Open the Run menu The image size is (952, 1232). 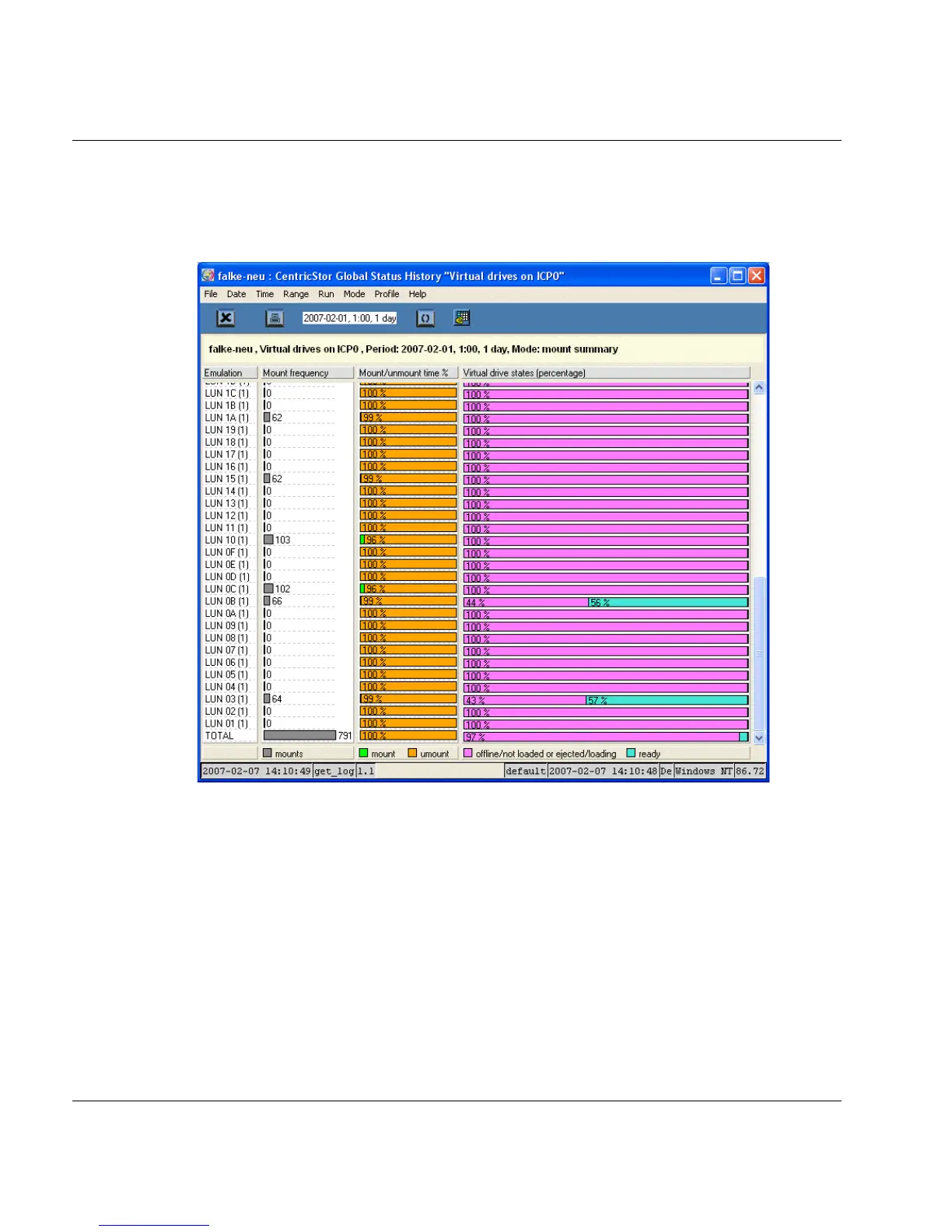pyautogui.click(x=326, y=294)
